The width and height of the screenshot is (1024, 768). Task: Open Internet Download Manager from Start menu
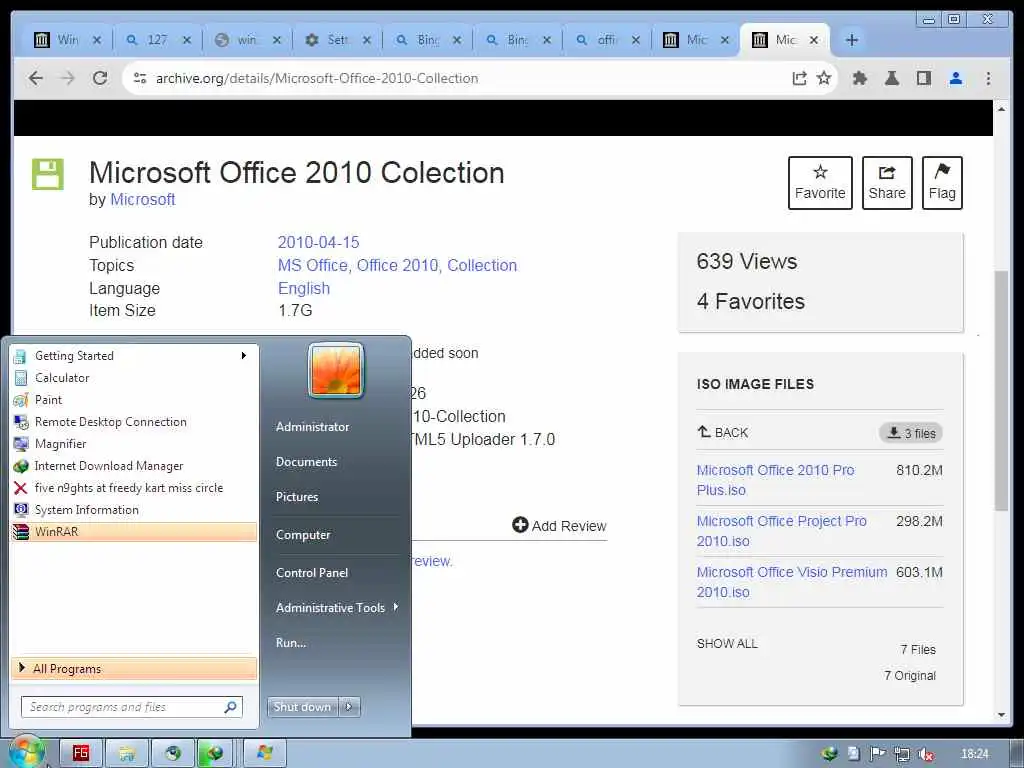point(134,466)
